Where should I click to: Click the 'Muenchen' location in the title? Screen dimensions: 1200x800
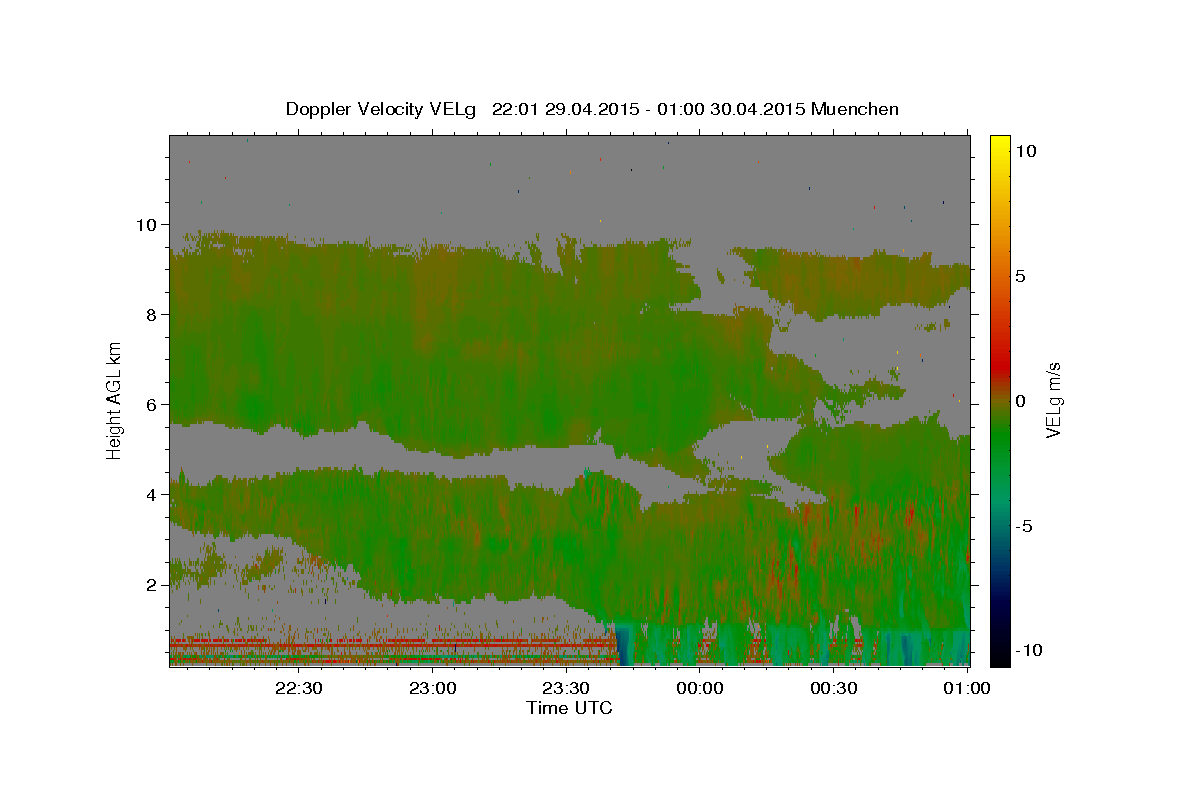[x=855, y=109]
